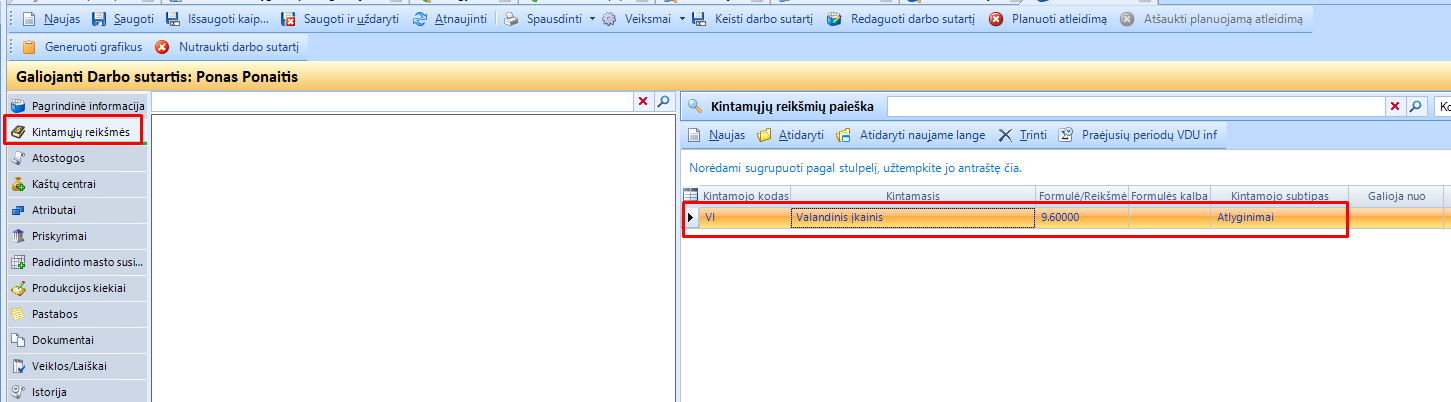Open Padidinto masto susi... section
Screen dimensions: 1451x402
(75, 262)
